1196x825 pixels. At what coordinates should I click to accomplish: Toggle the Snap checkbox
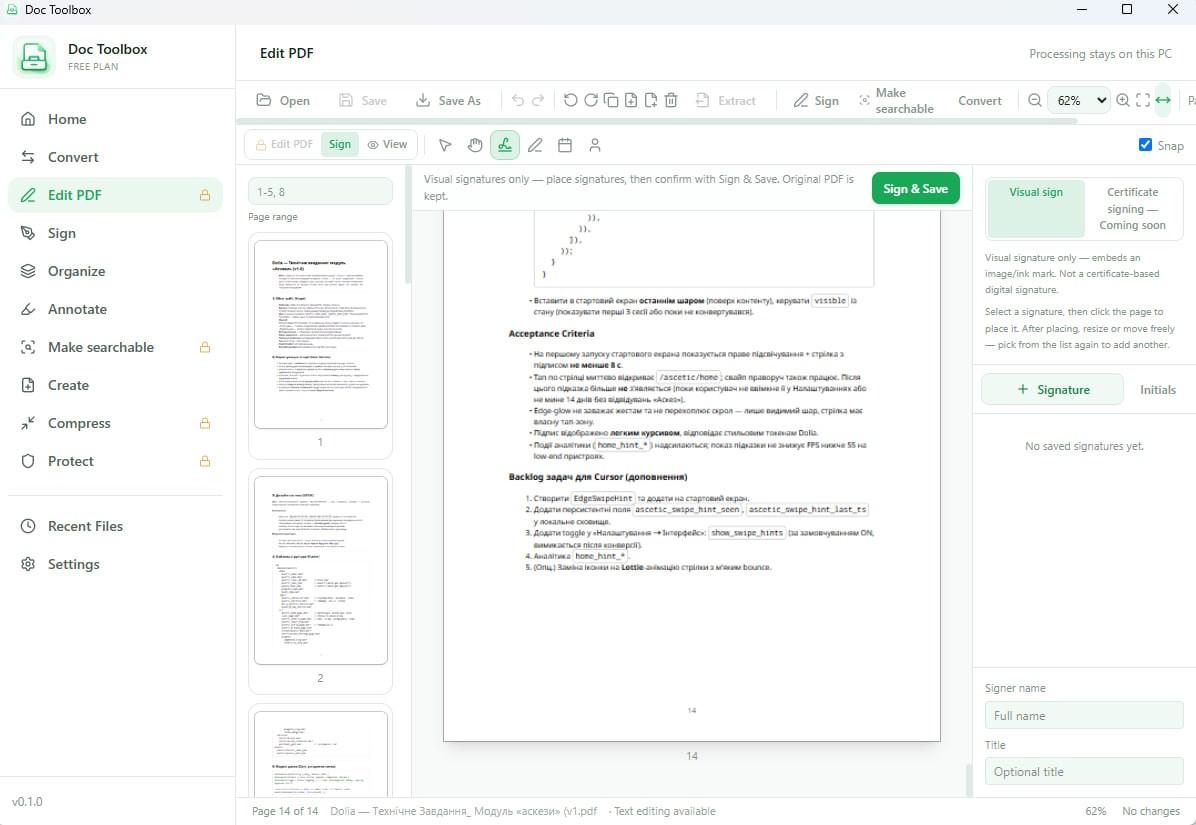click(1145, 145)
